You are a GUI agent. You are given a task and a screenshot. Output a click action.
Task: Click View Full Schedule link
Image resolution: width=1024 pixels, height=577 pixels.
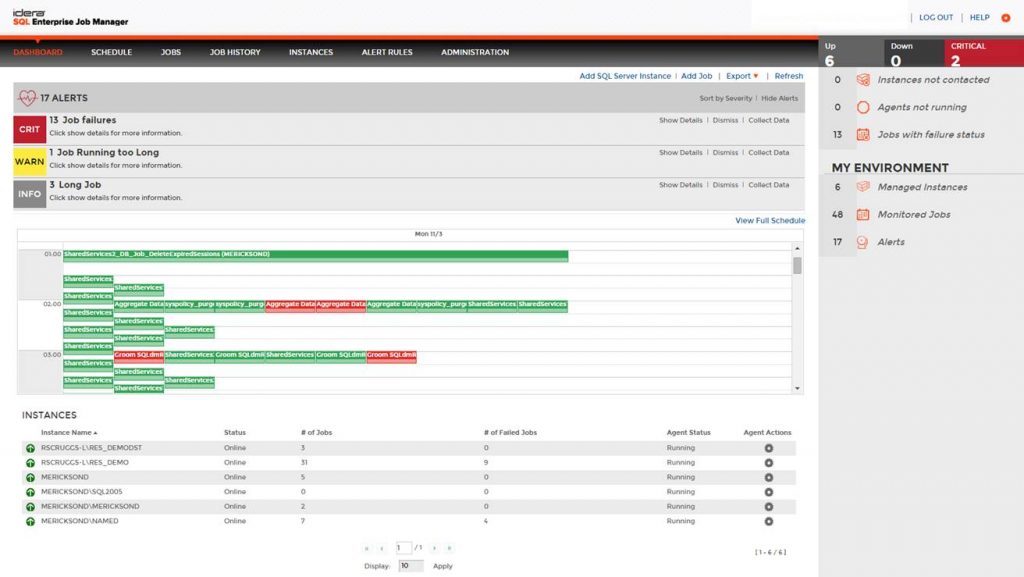coord(770,221)
